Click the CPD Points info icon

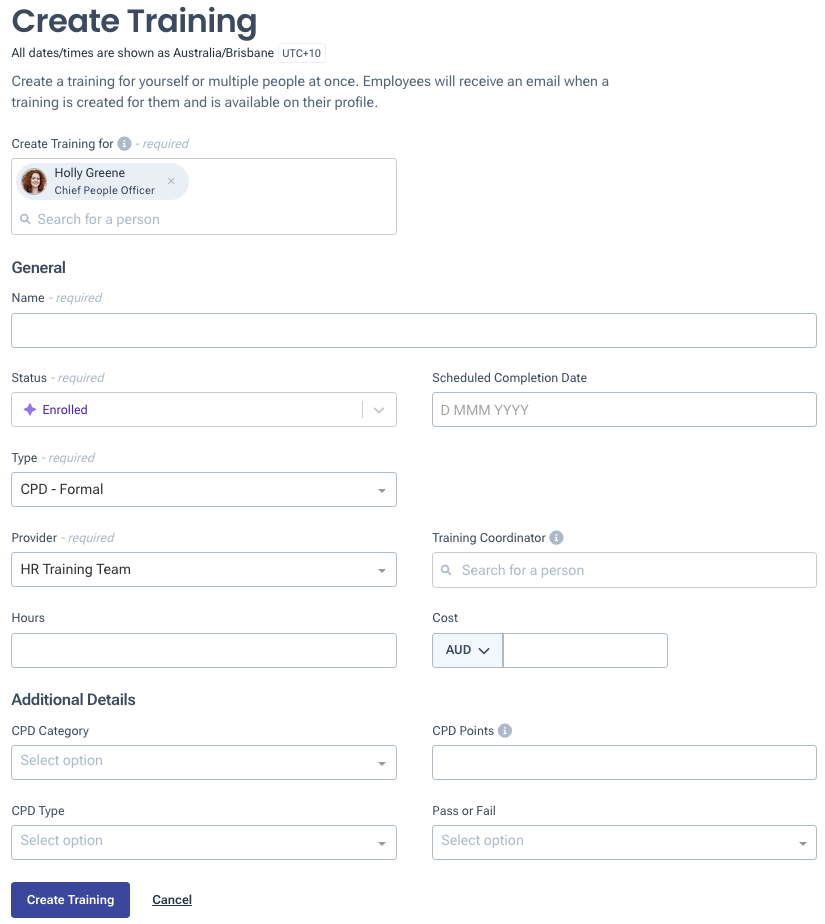[505, 731]
